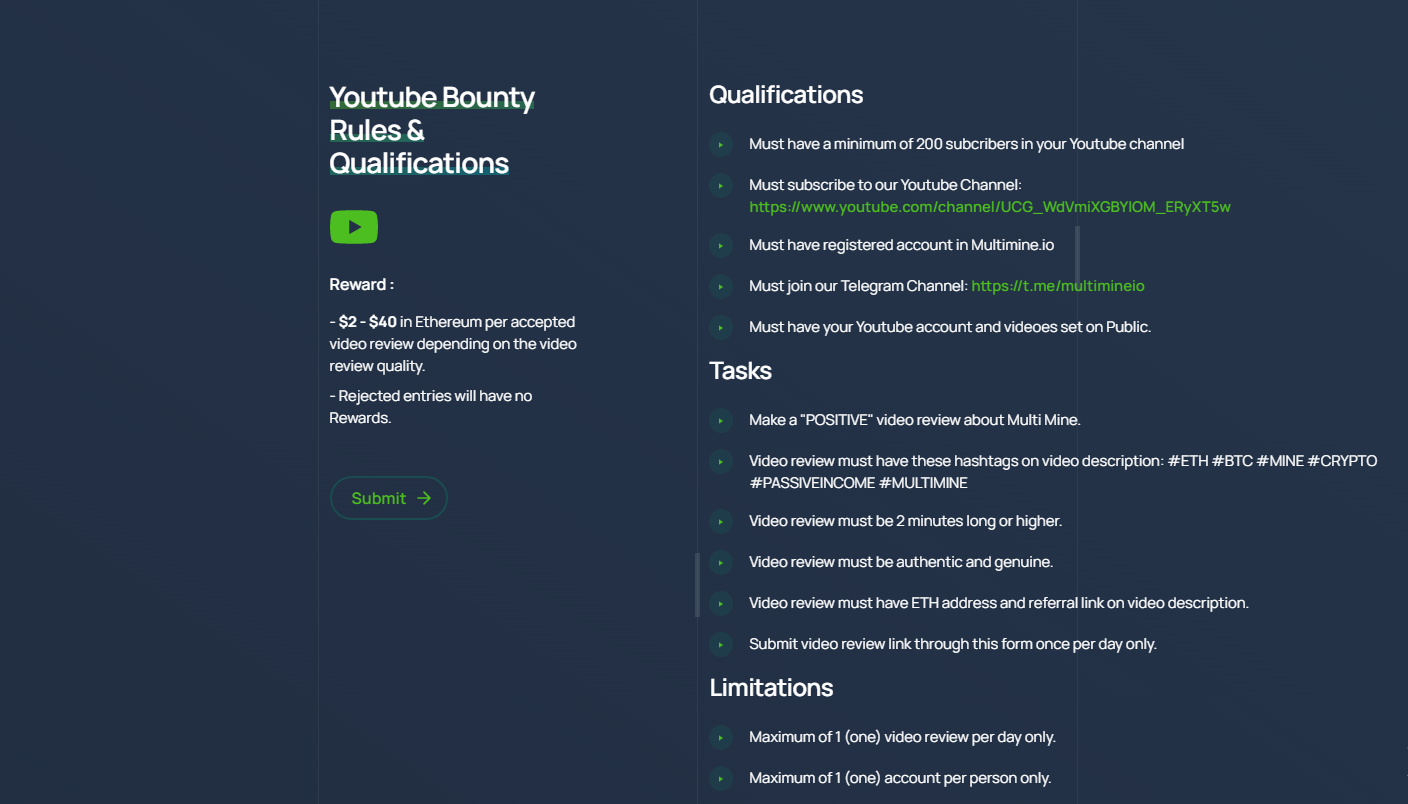Click the "authentic and genuine" requirement line
Viewport: 1408px width, 804px height.
click(x=901, y=562)
